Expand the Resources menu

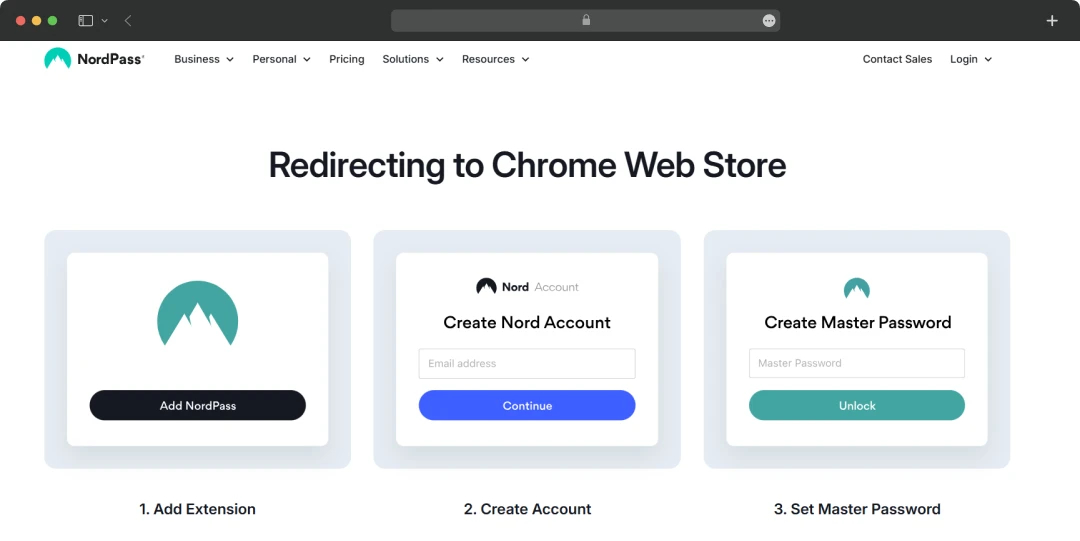point(495,59)
